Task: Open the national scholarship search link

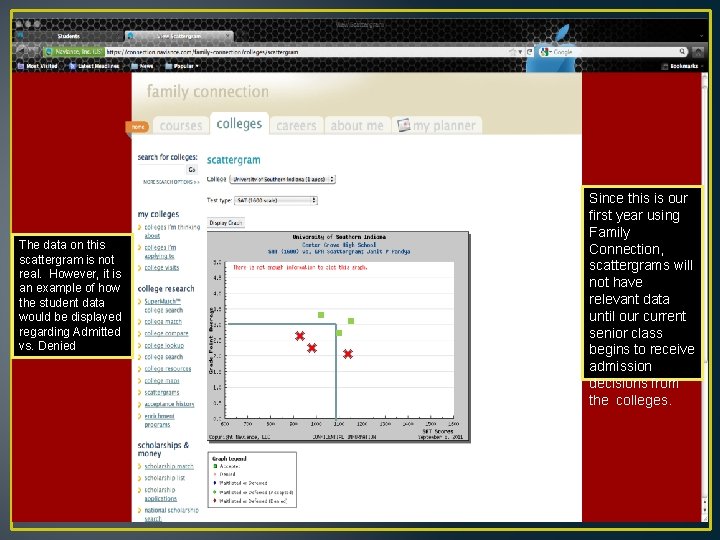Action: (171, 514)
